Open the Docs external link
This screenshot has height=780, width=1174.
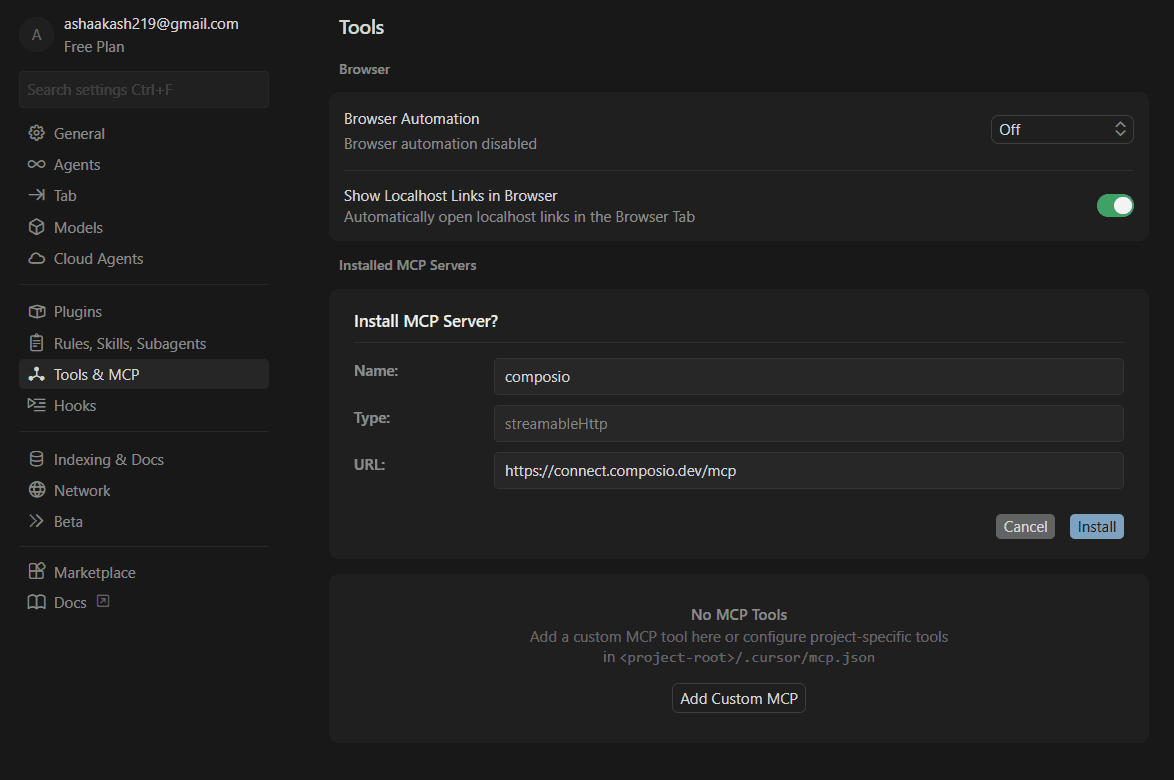coord(144,602)
